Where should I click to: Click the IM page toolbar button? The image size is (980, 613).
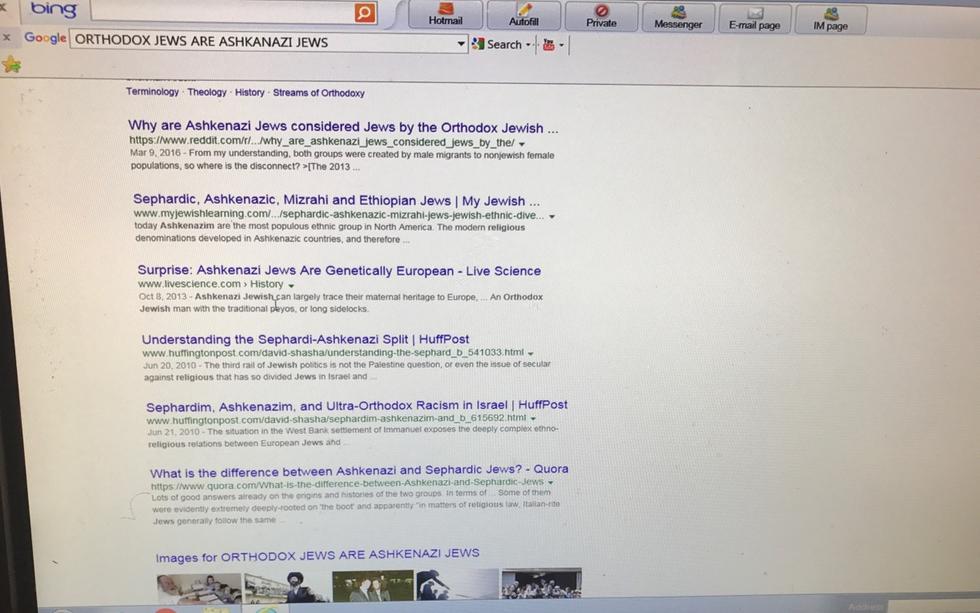[830, 19]
